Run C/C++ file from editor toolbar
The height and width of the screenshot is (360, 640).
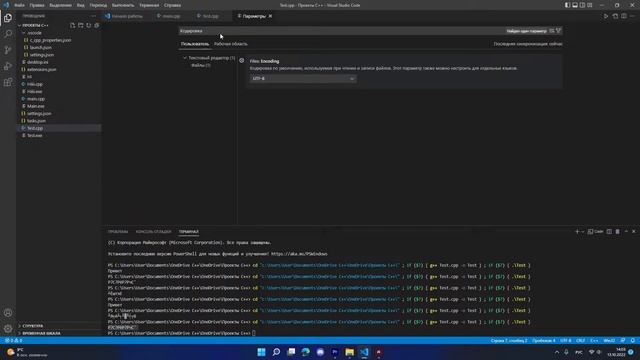[606, 16]
